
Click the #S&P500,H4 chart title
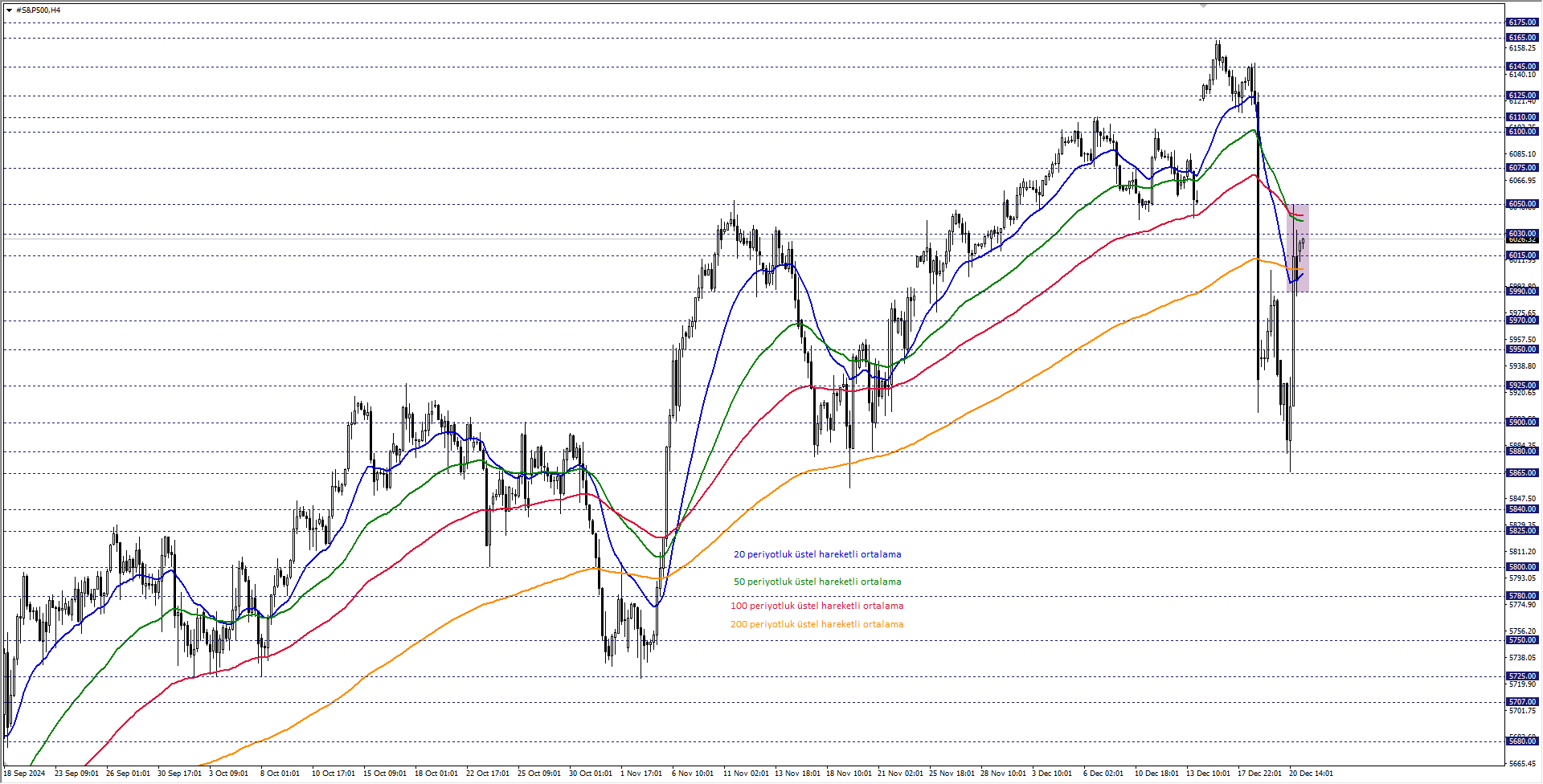point(38,10)
